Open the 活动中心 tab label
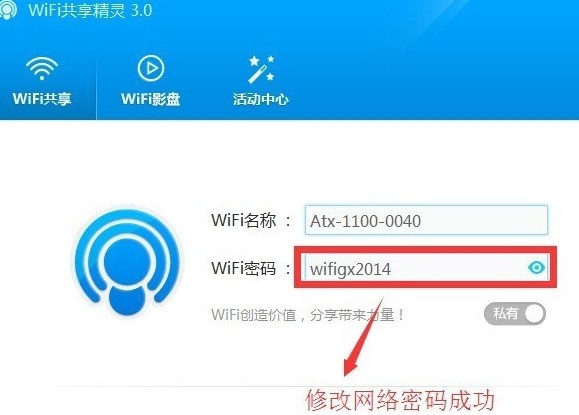 click(x=261, y=99)
